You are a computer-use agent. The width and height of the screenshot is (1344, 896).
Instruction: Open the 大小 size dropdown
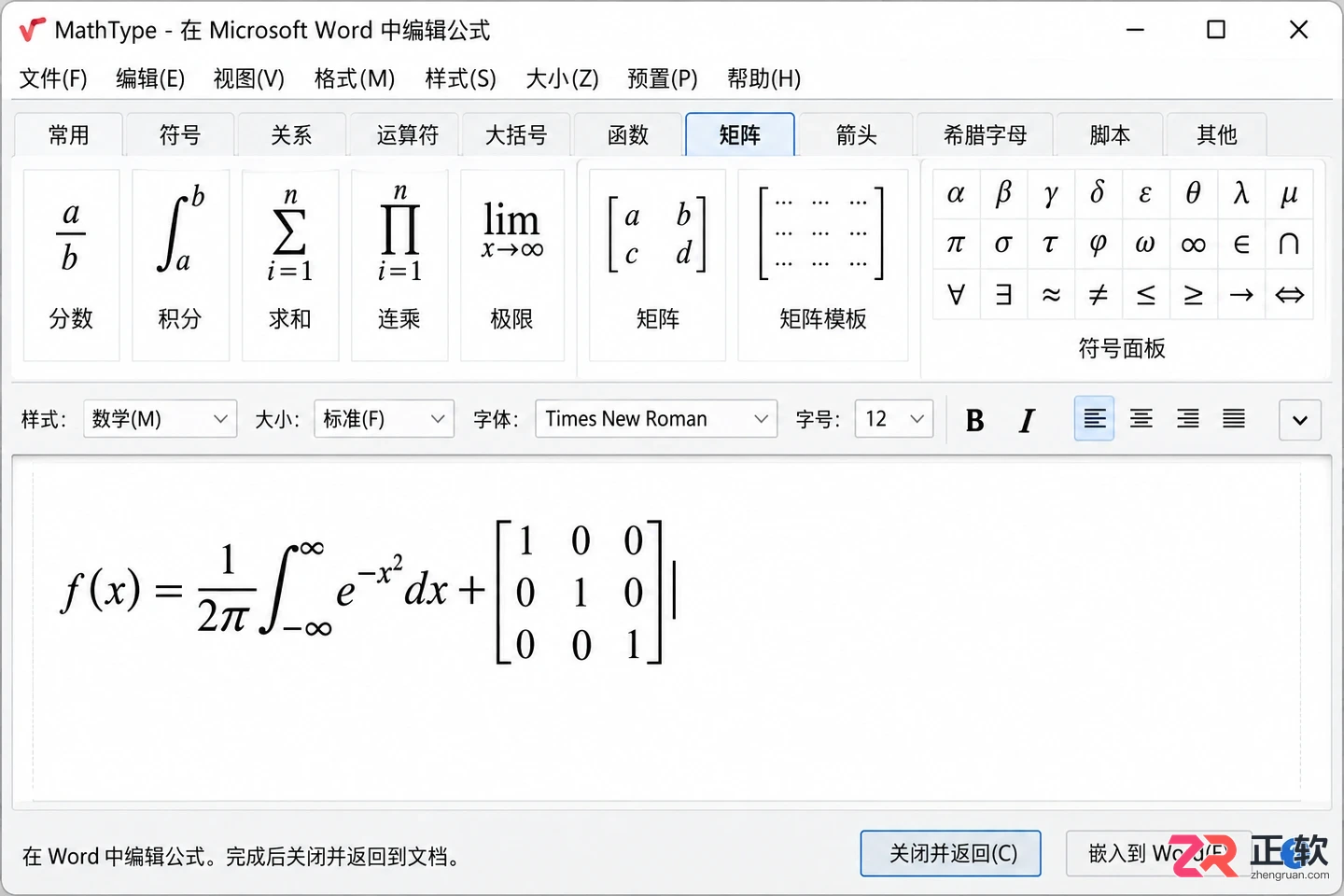pyautogui.click(x=384, y=419)
